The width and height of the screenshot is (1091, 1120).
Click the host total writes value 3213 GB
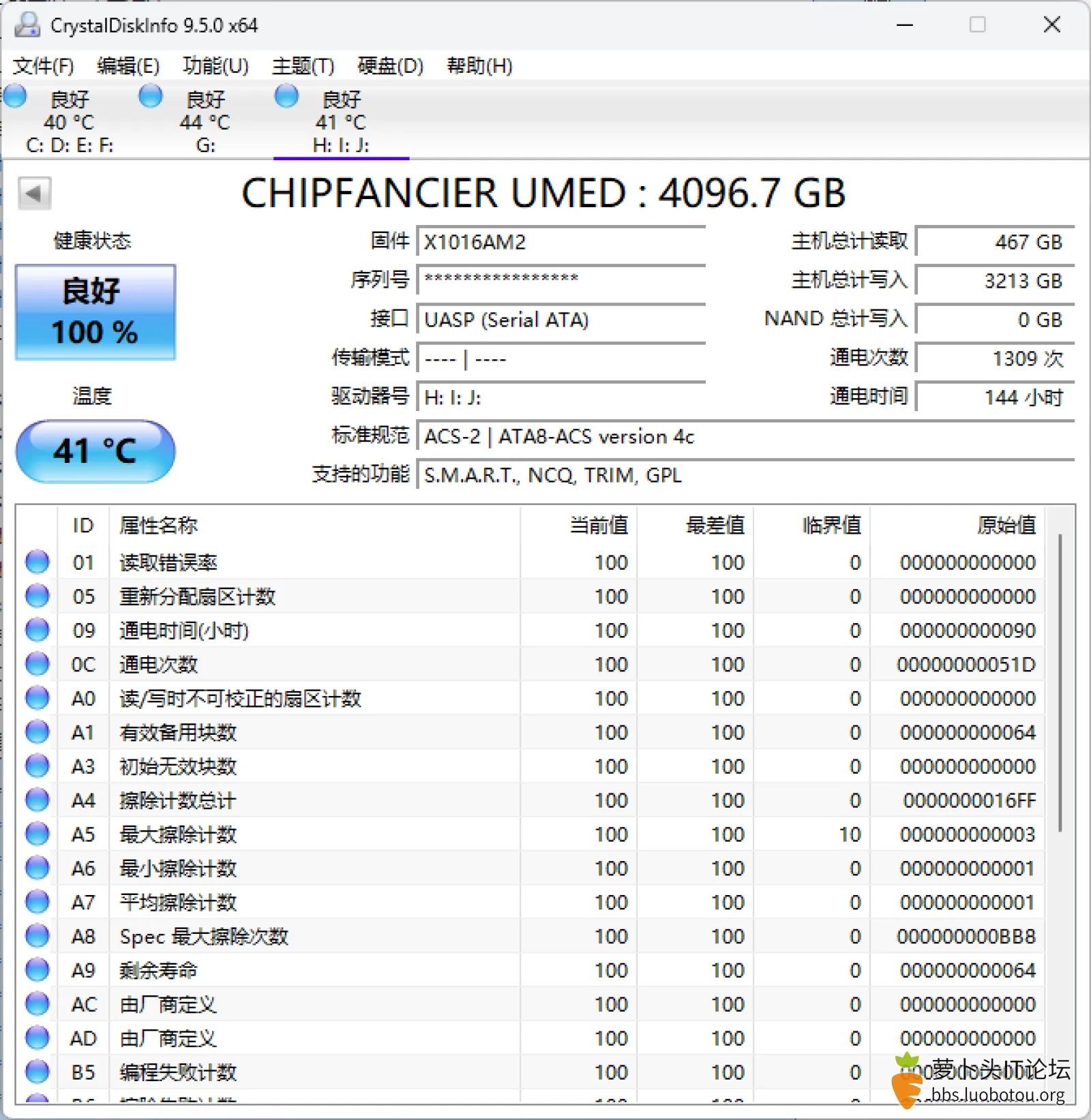click(x=996, y=280)
